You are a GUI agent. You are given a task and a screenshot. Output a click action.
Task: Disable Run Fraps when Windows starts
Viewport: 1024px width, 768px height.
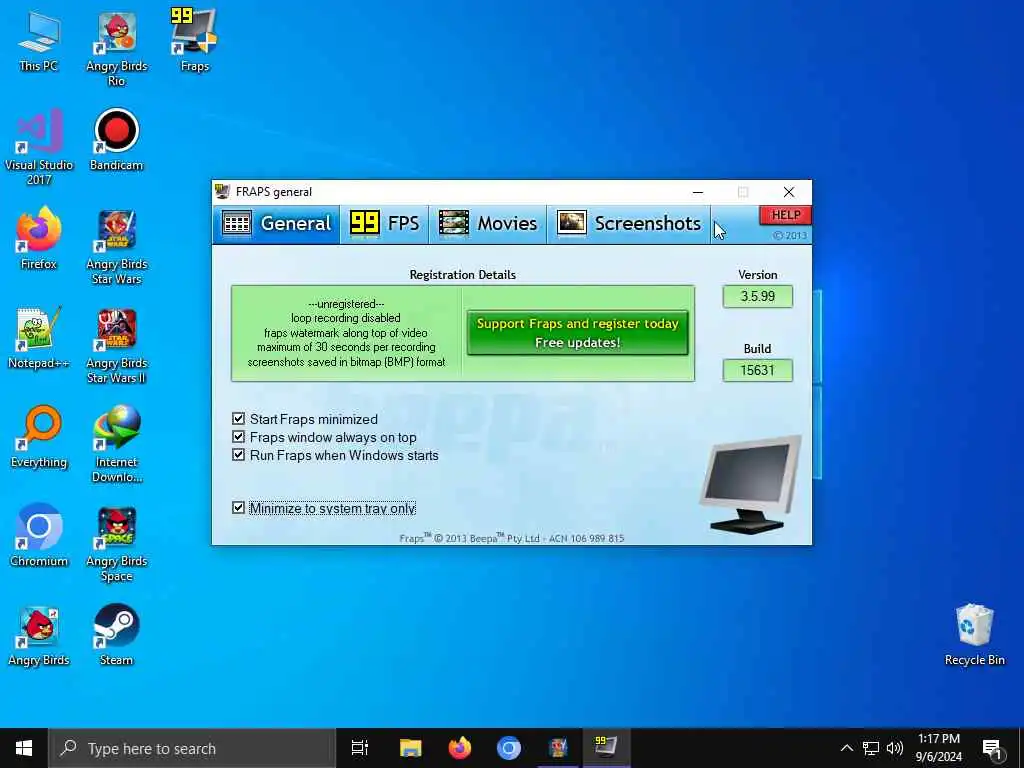(238, 455)
